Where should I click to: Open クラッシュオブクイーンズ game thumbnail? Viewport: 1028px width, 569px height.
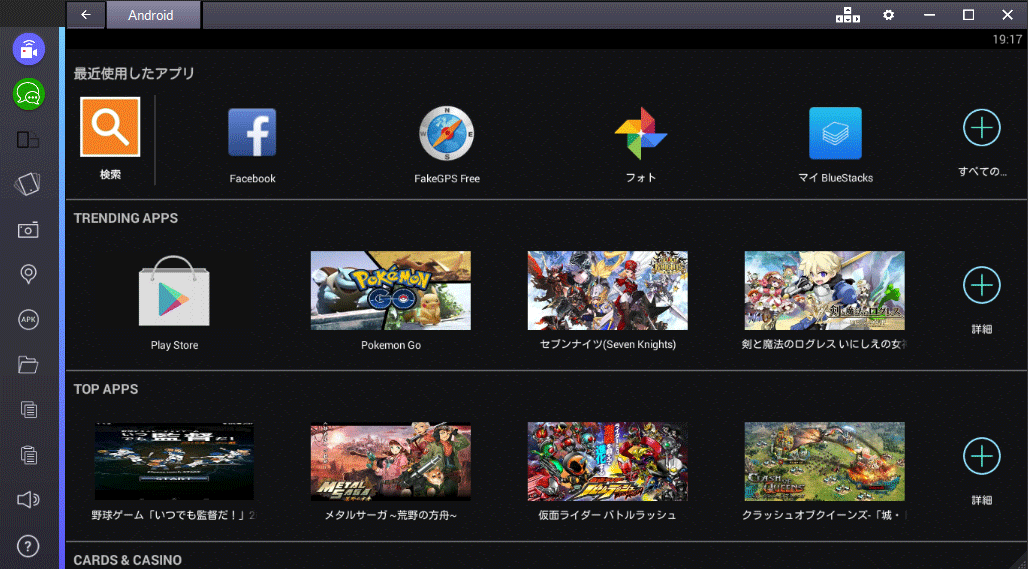(x=825, y=461)
